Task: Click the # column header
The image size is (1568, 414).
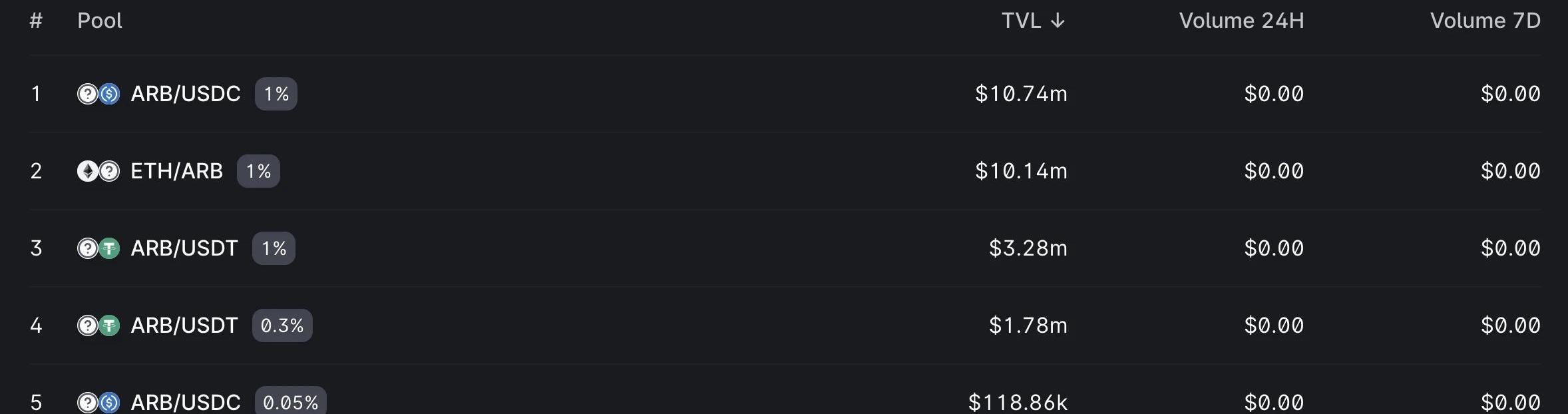Action: (x=36, y=21)
